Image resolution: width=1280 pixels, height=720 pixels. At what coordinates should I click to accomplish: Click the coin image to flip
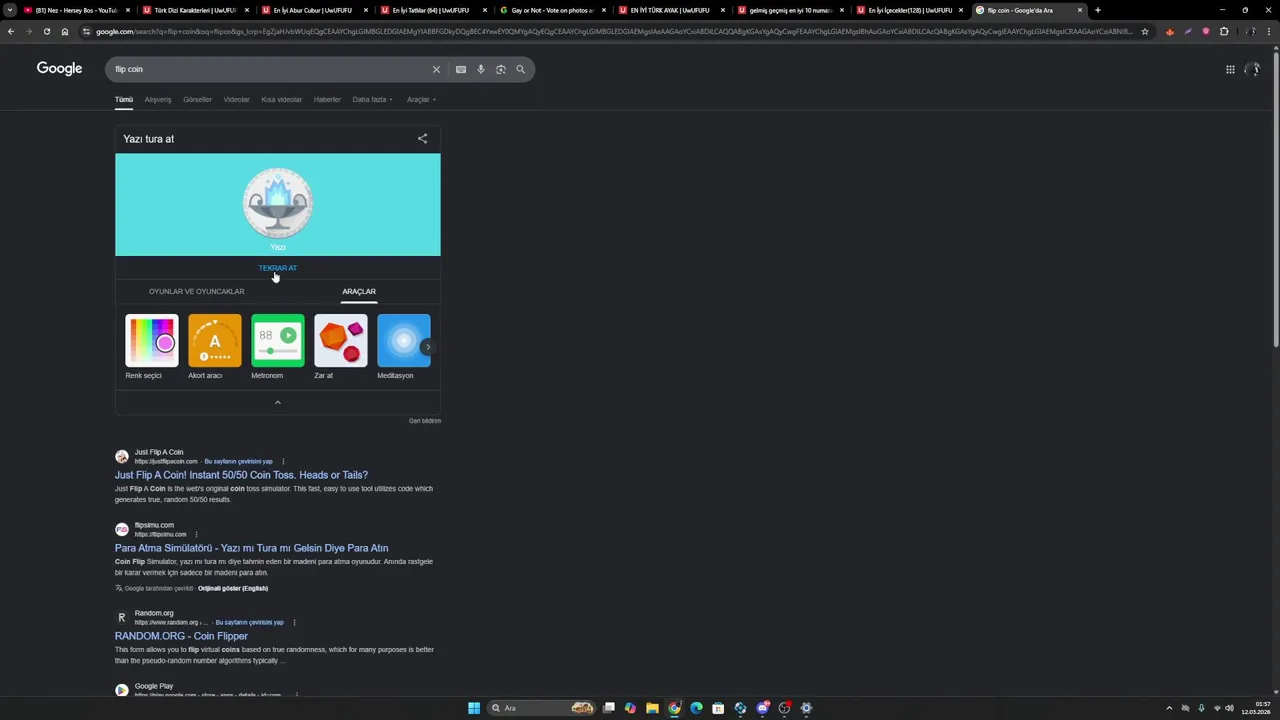[x=277, y=203]
